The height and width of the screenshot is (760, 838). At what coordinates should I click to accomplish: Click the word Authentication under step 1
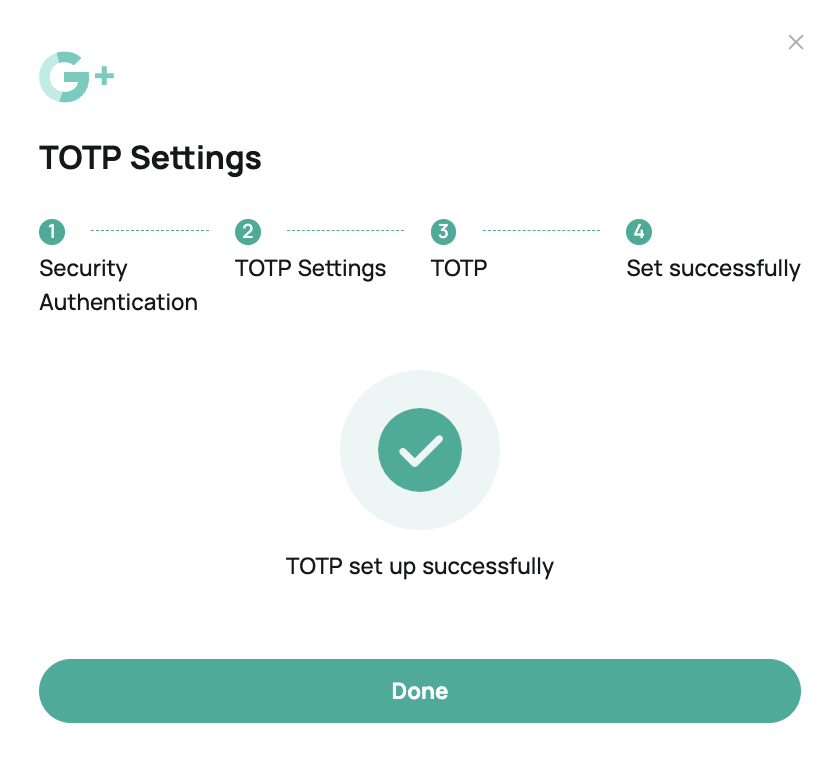(119, 303)
